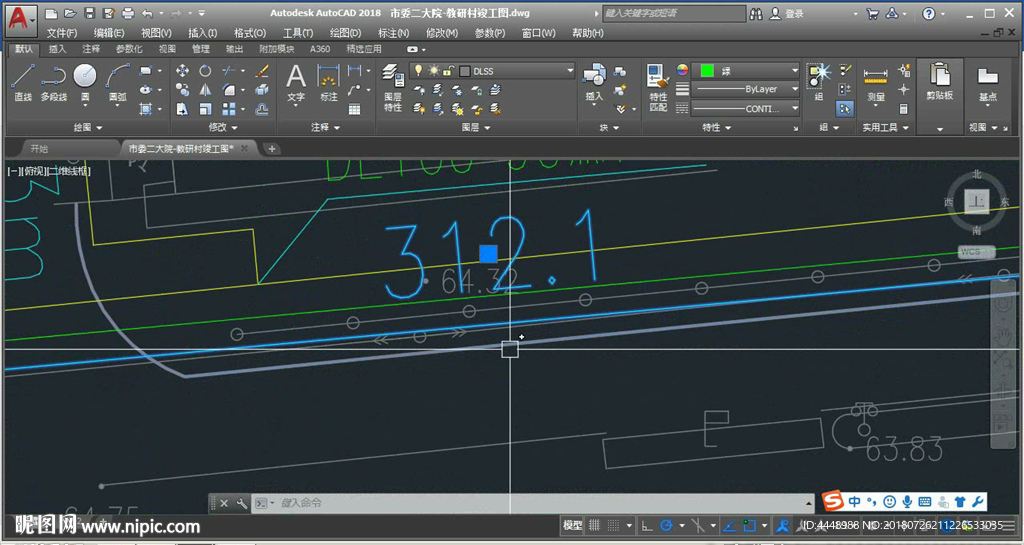Open the 文件(F) menu

tap(61, 33)
